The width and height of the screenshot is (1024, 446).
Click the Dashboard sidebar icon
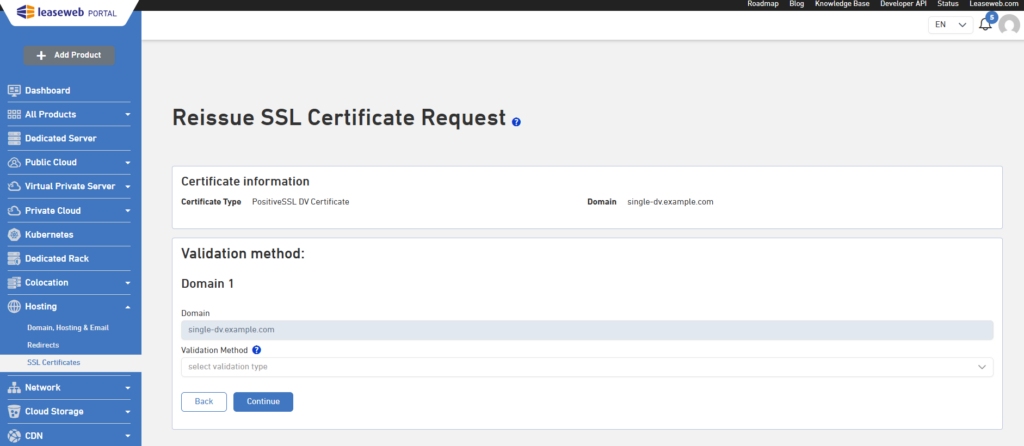coord(14,90)
